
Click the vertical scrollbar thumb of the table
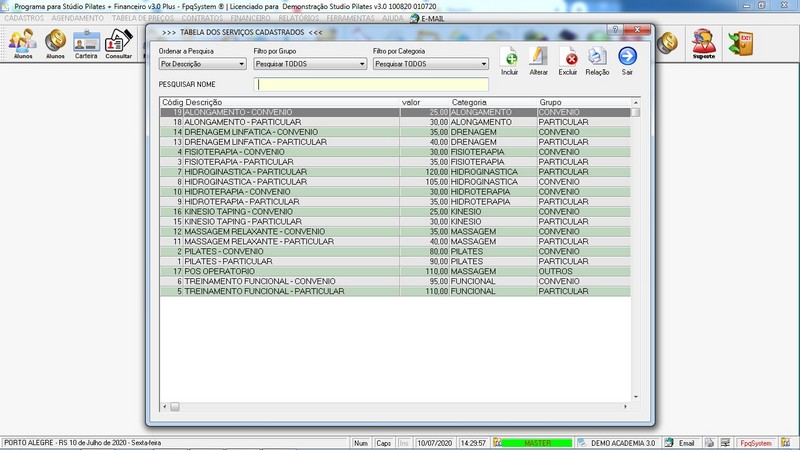(x=636, y=112)
